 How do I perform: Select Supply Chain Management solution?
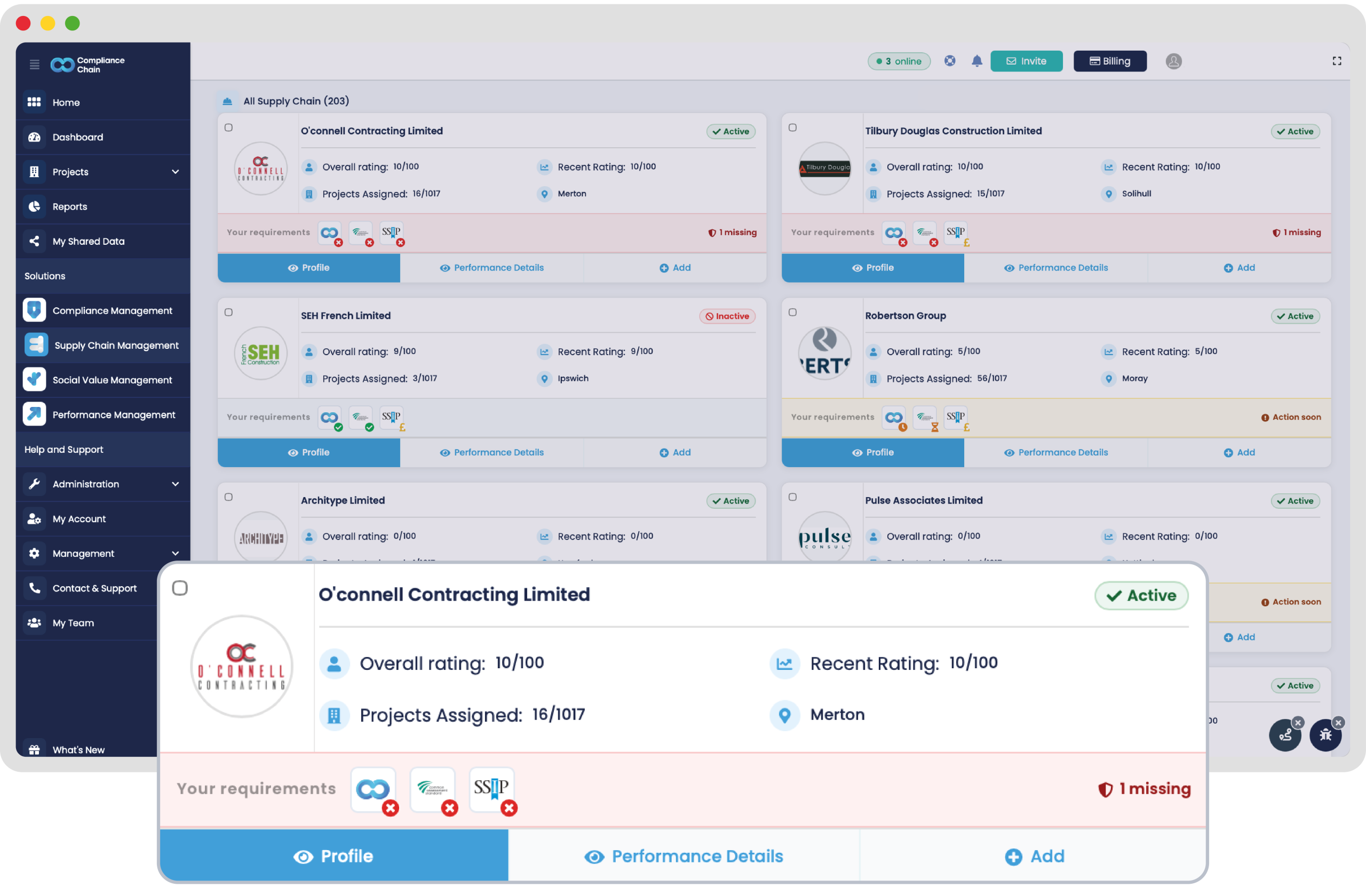pos(104,345)
